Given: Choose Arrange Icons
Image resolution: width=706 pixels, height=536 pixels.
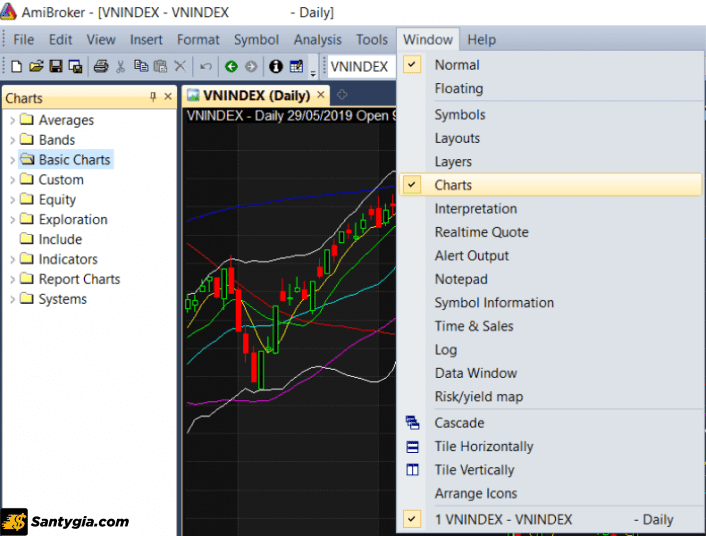Looking at the screenshot, I should click(550, 493).
